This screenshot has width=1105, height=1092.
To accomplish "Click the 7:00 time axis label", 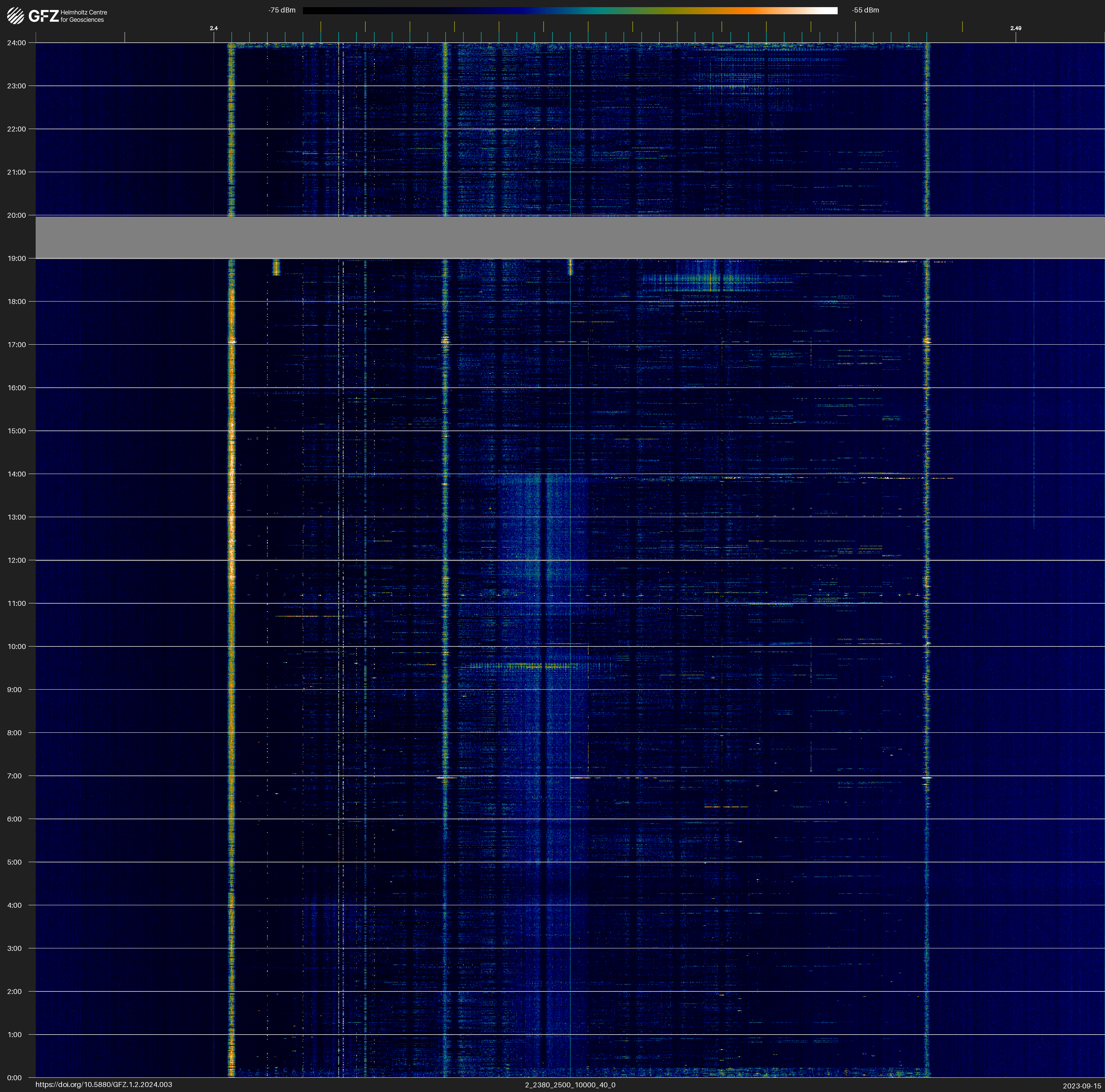I will pos(15,776).
